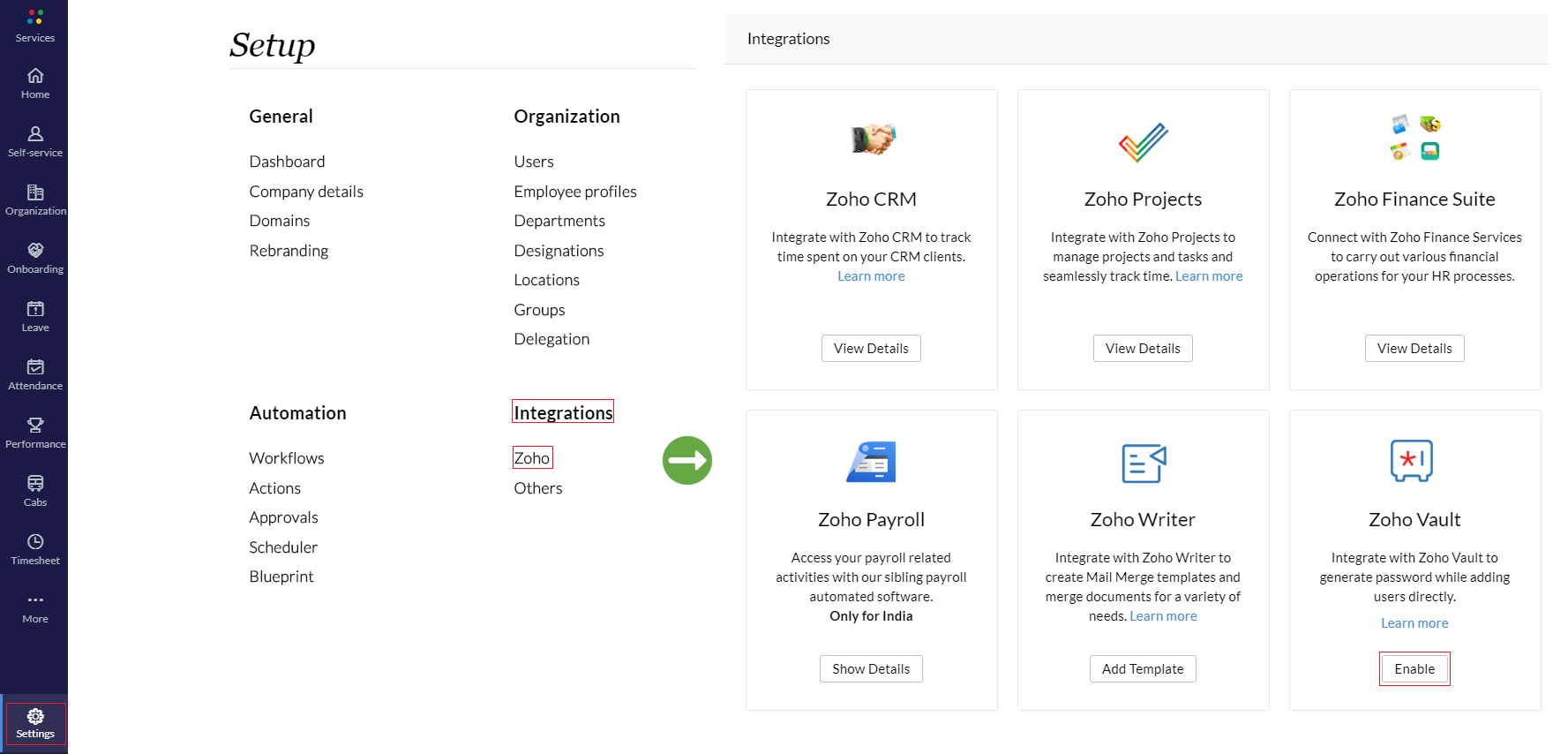Follow Learn more link under Zoho Projects
The height and width of the screenshot is (754, 1568).
1209,276
